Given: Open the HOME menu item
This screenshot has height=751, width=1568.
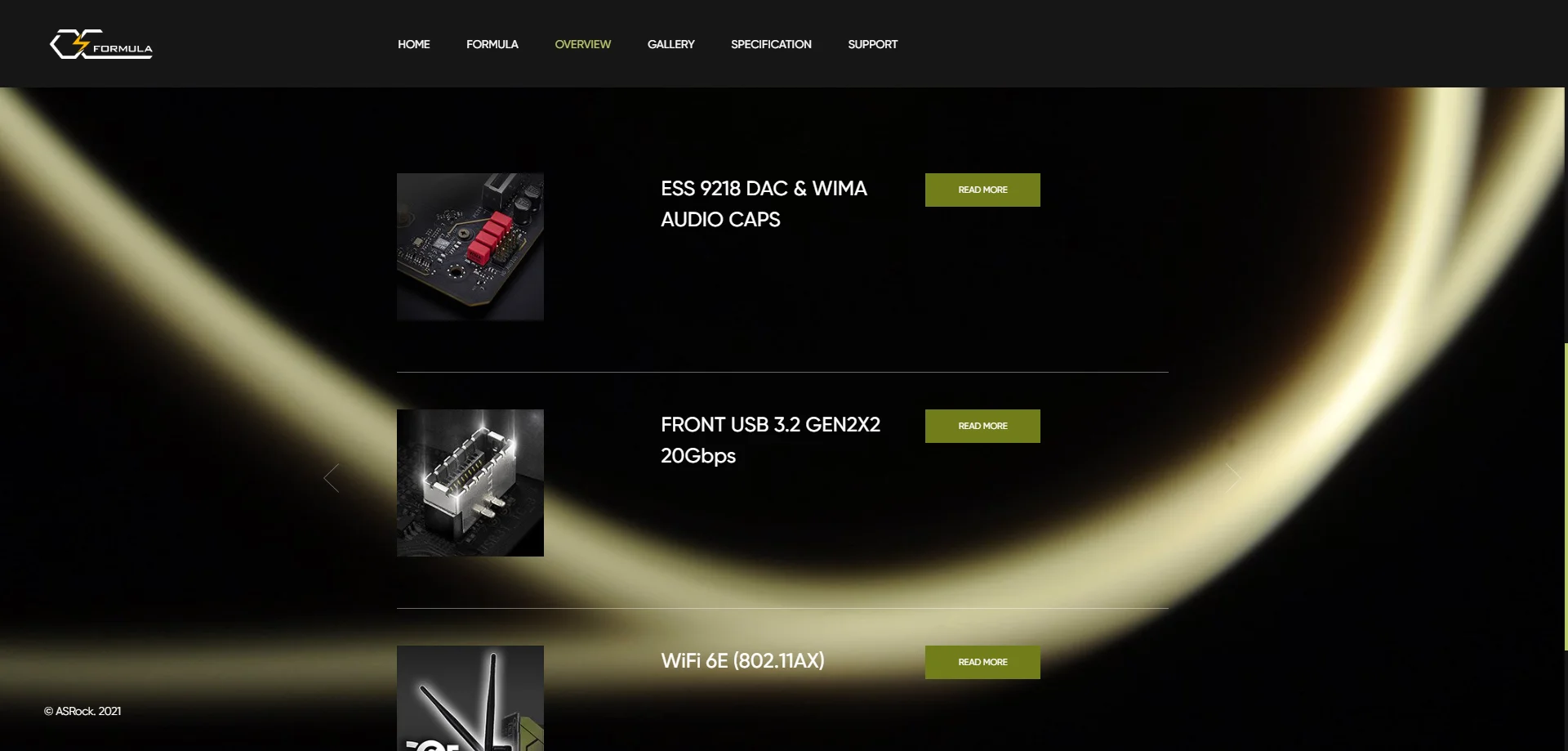Looking at the screenshot, I should 413,44.
